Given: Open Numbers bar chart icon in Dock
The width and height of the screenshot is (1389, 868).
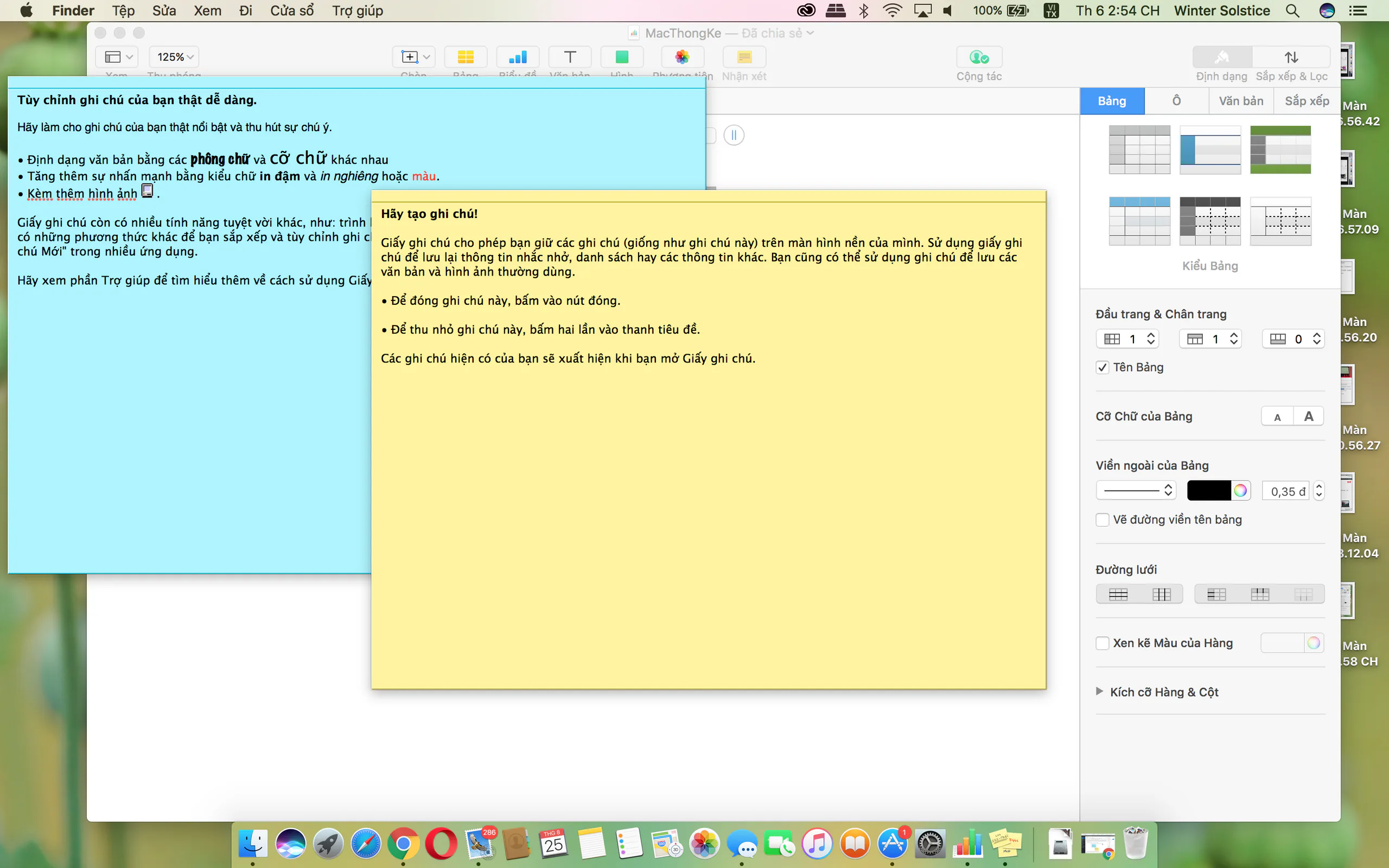Looking at the screenshot, I should coord(968,843).
